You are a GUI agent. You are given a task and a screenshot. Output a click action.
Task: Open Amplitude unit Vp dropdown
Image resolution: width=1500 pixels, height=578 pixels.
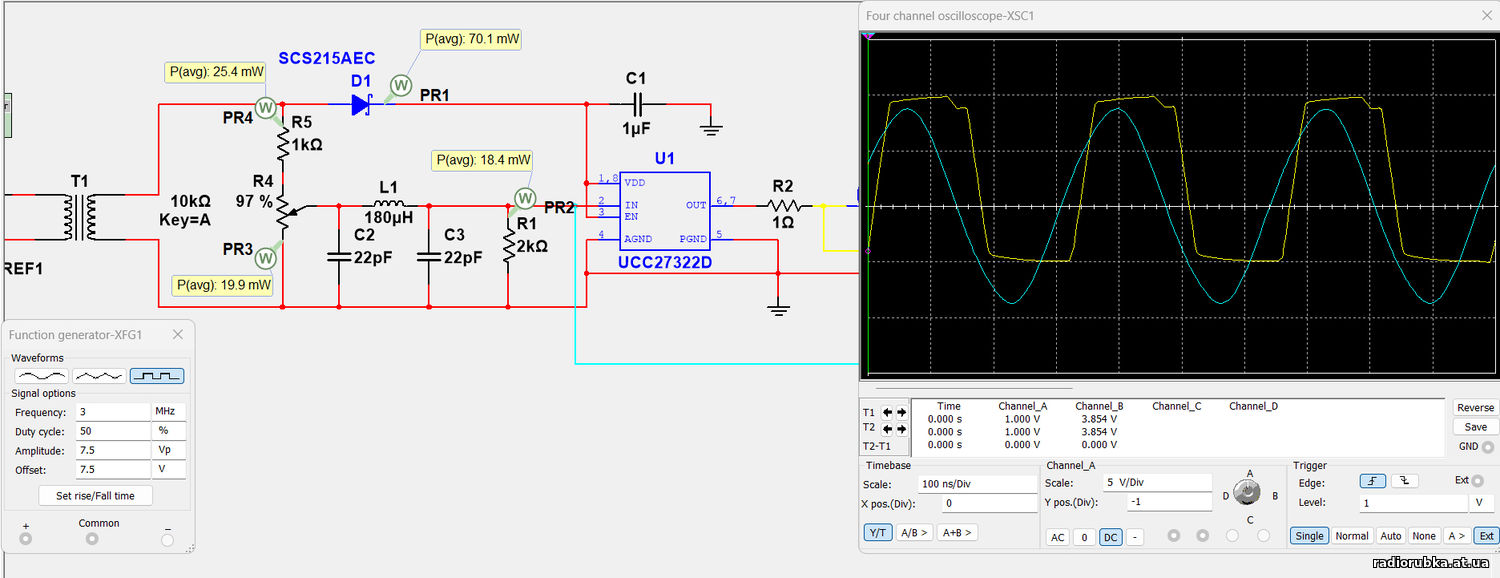[x=168, y=450]
